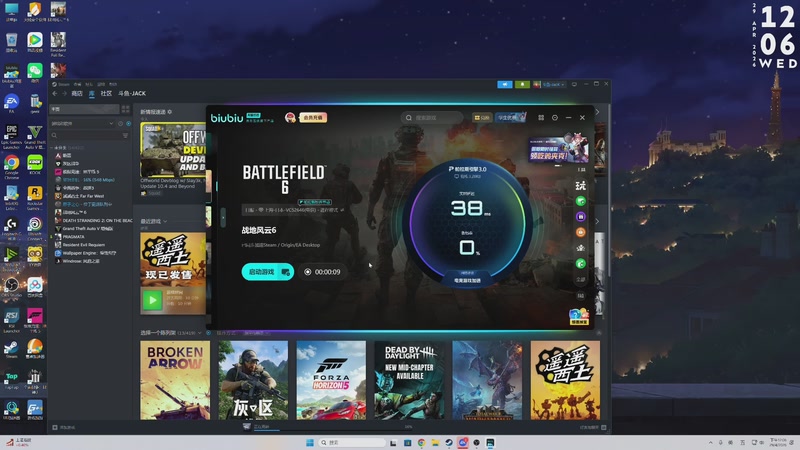Click the taskbar search box
Screen dimensions: 800x450
(352, 442)
